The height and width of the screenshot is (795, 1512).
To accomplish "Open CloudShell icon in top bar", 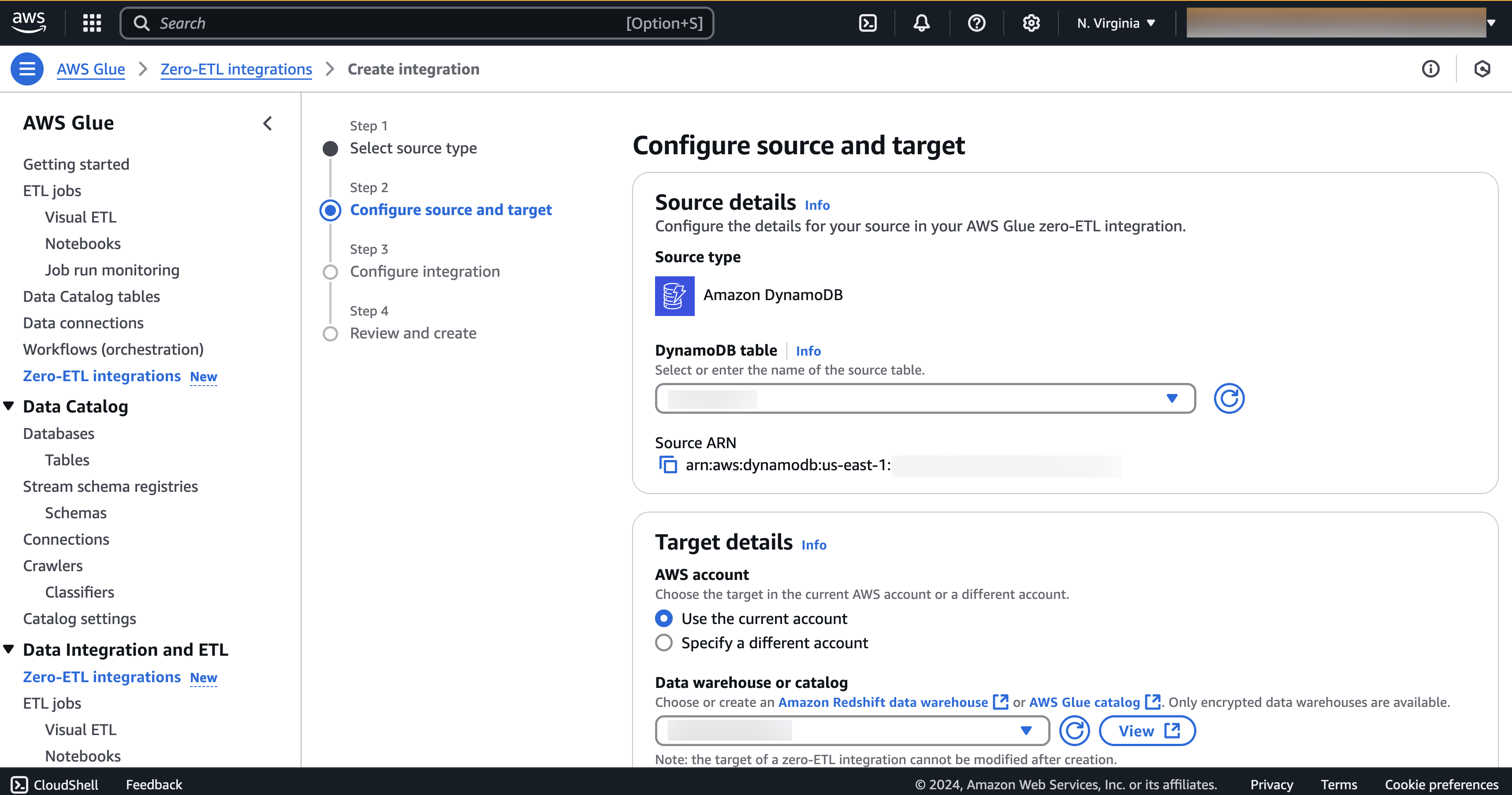I will click(868, 23).
